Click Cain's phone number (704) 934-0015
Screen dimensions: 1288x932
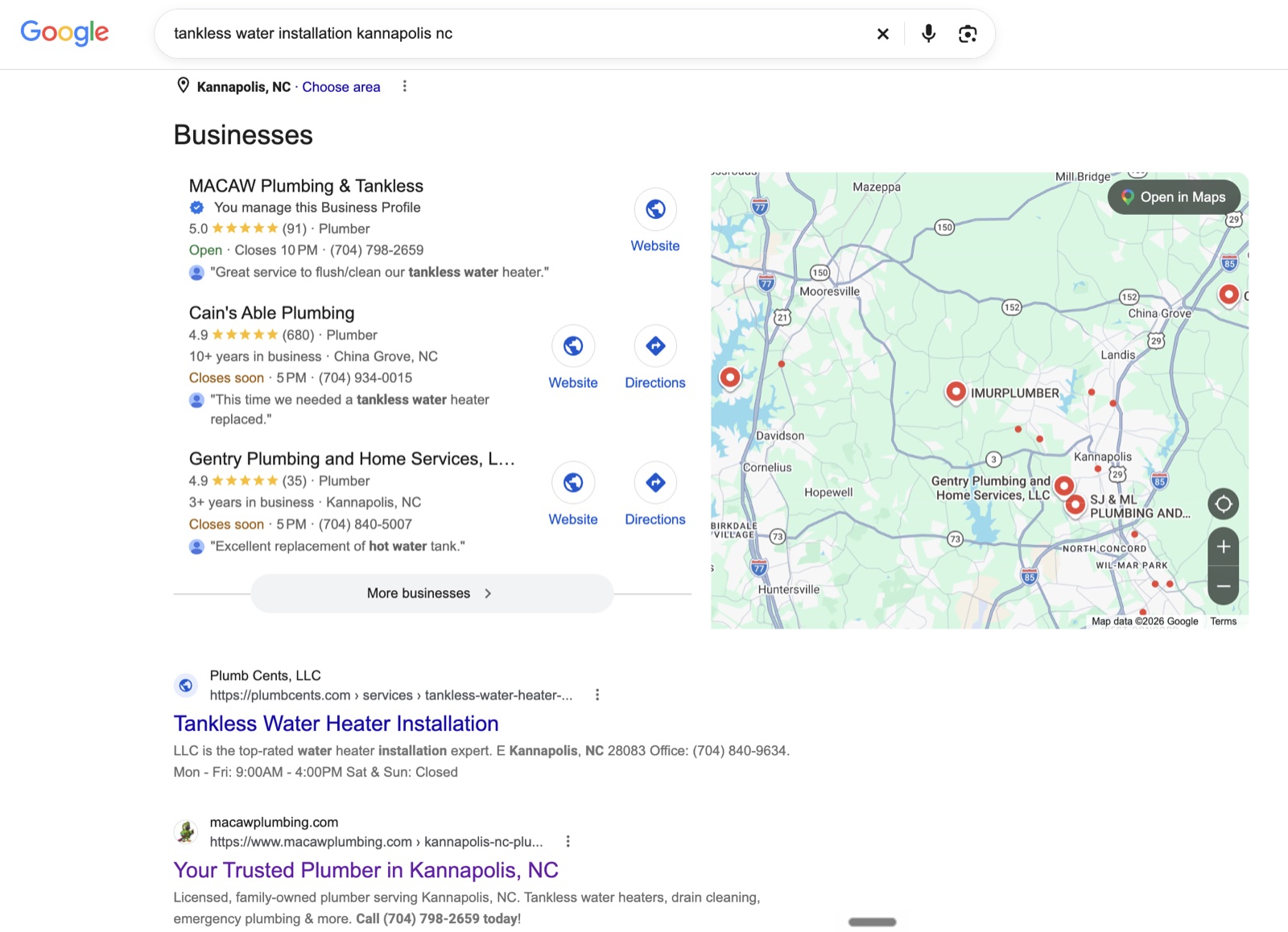[x=365, y=377]
